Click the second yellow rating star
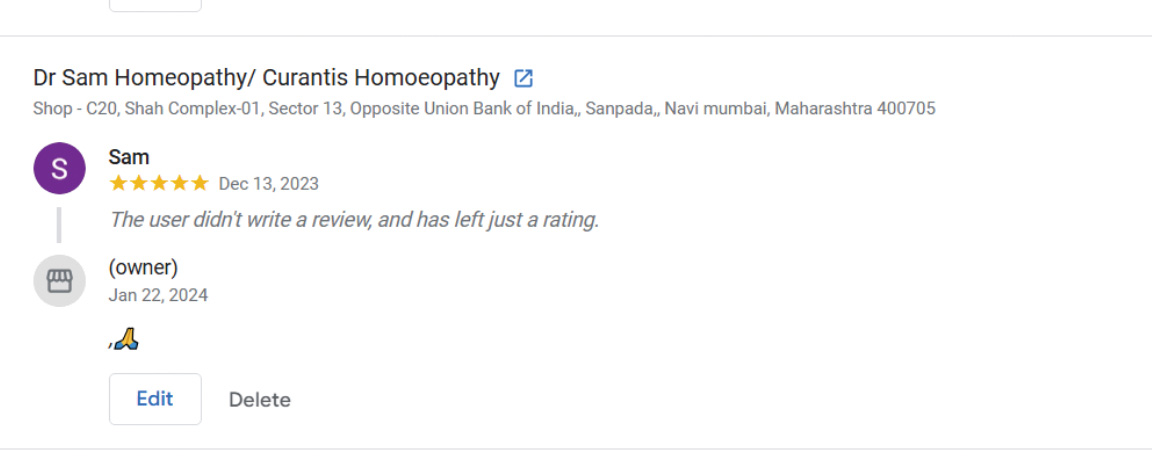 [x=139, y=183]
